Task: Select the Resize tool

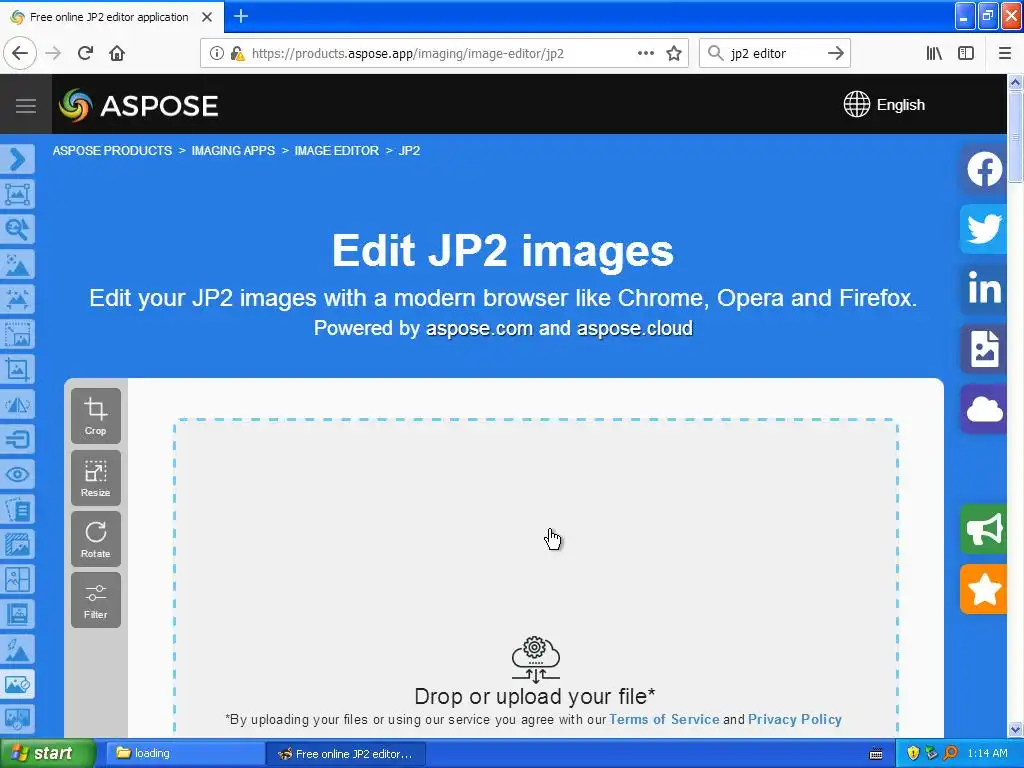Action: pos(95,477)
